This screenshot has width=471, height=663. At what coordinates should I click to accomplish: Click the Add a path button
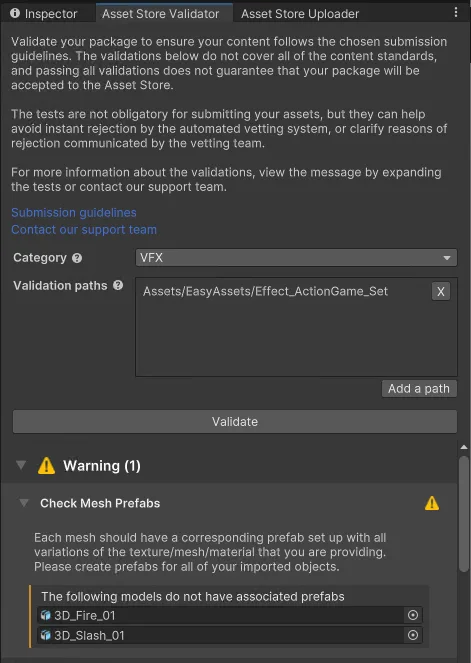(419, 389)
